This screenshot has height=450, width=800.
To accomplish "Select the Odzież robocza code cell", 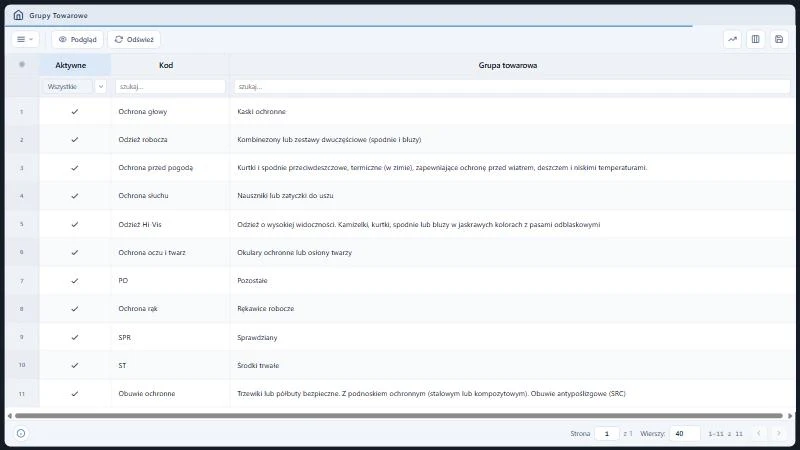I will click(x=170, y=139).
